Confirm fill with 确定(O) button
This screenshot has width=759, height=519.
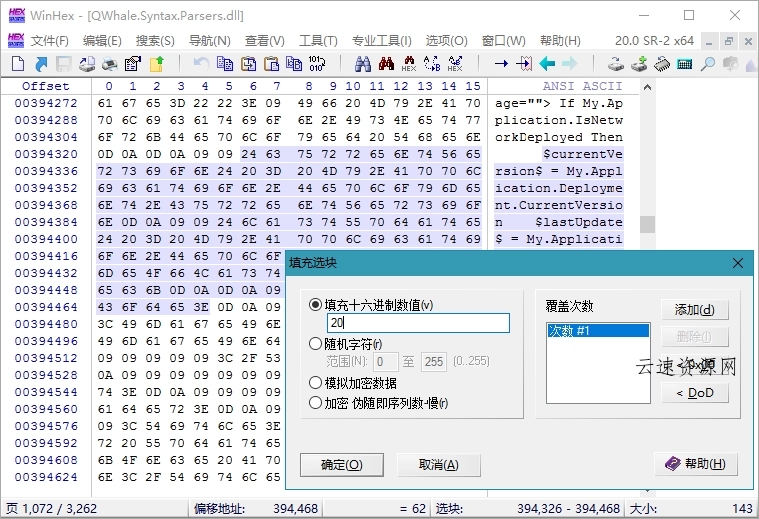342,465
